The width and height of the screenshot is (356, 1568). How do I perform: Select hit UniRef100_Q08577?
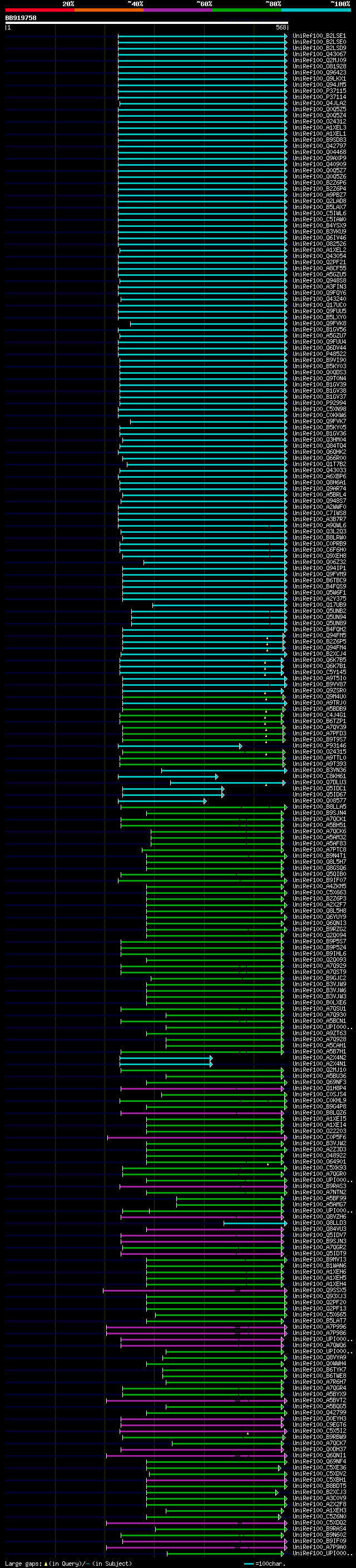pos(319,800)
